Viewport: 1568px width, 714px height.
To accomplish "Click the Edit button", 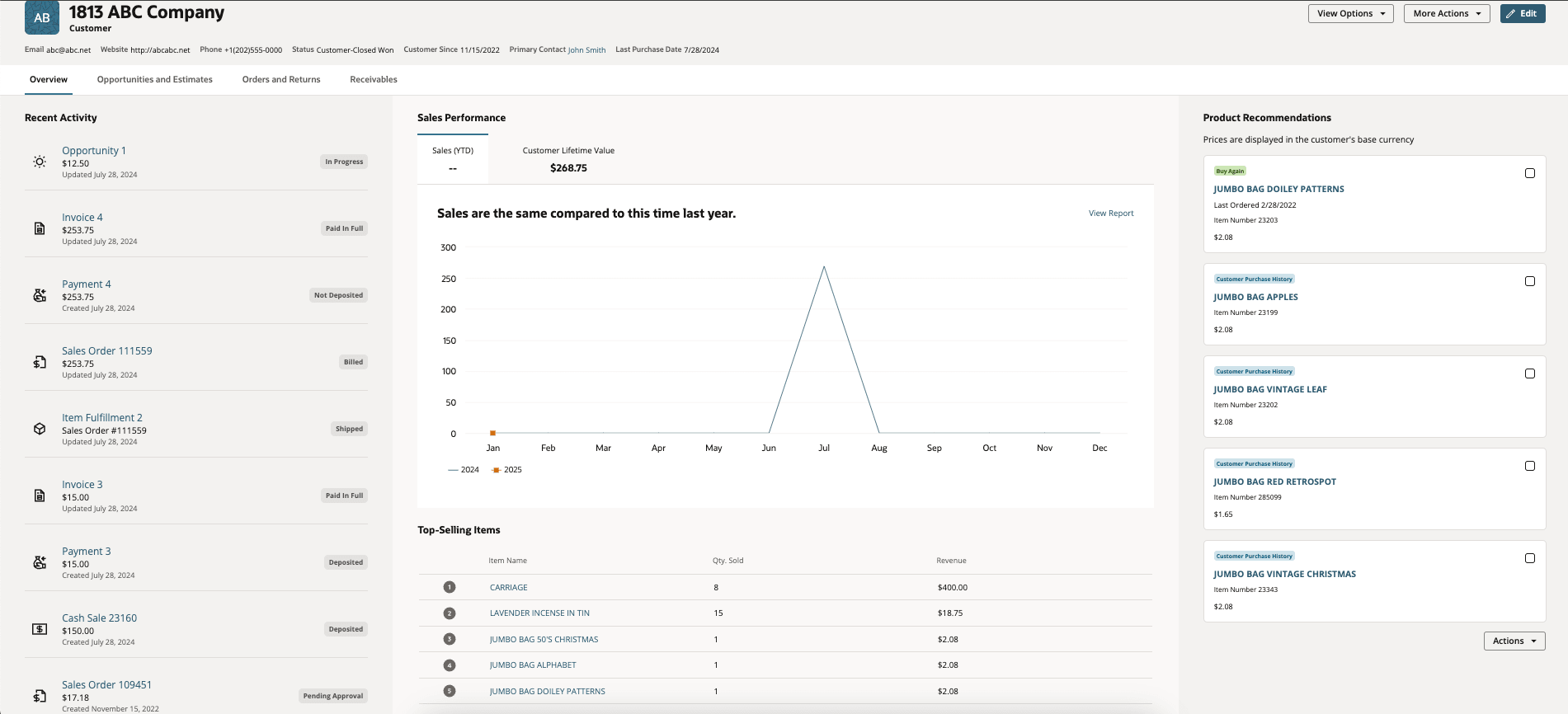I will pyautogui.click(x=1523, y=13).
